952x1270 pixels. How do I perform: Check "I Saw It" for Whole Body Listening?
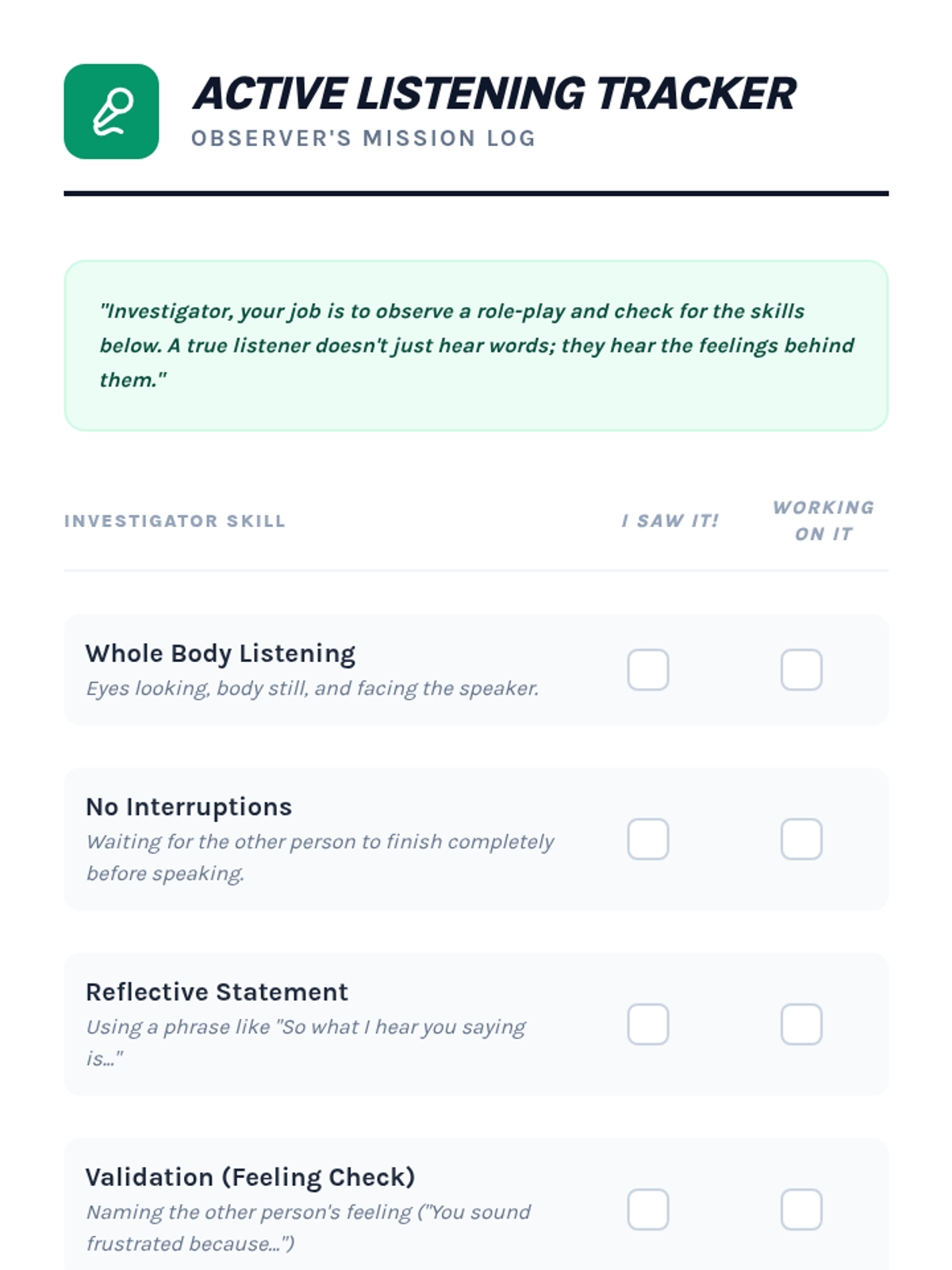click(648, 670)
